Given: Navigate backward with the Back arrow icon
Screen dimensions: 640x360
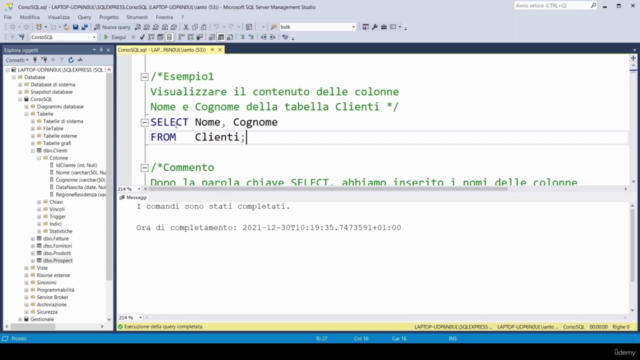Looking at the screenshot, I should pos(13,27).
